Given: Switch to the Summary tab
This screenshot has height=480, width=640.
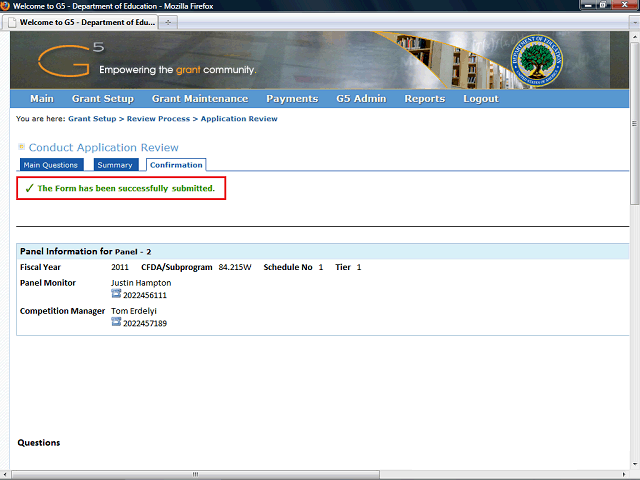Looking at the screenshot, I should point(116,165).
